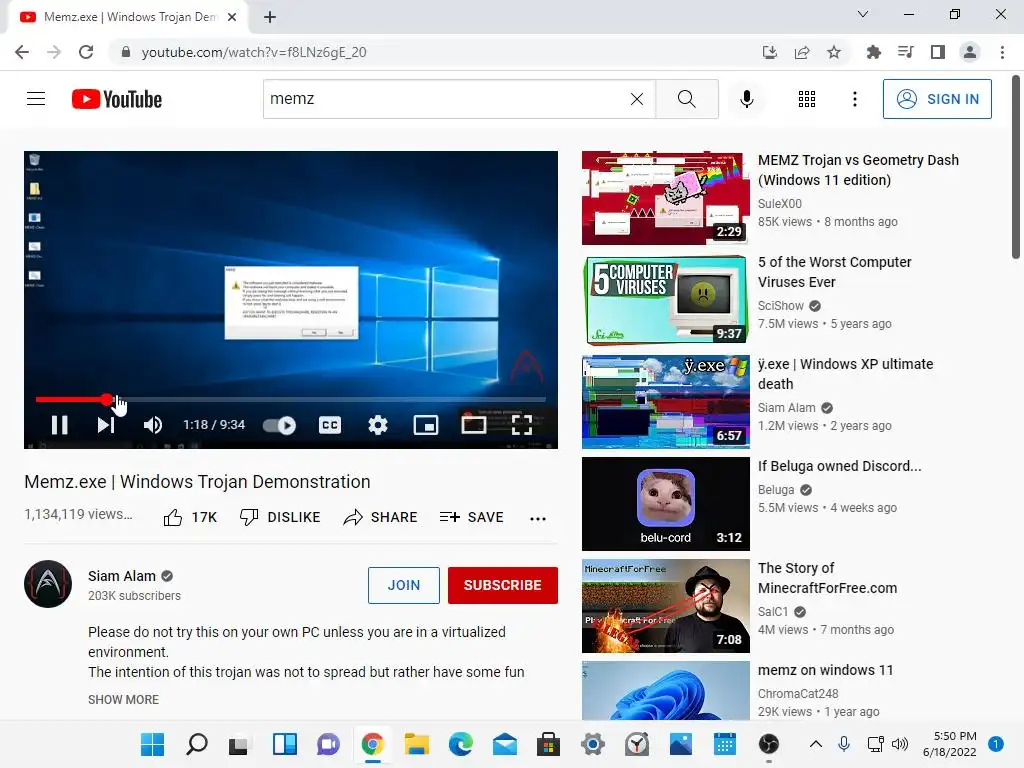Close the Memz.exe tab
The width and height of the screenshot is (1024, 768).
(x=232, y=17)
